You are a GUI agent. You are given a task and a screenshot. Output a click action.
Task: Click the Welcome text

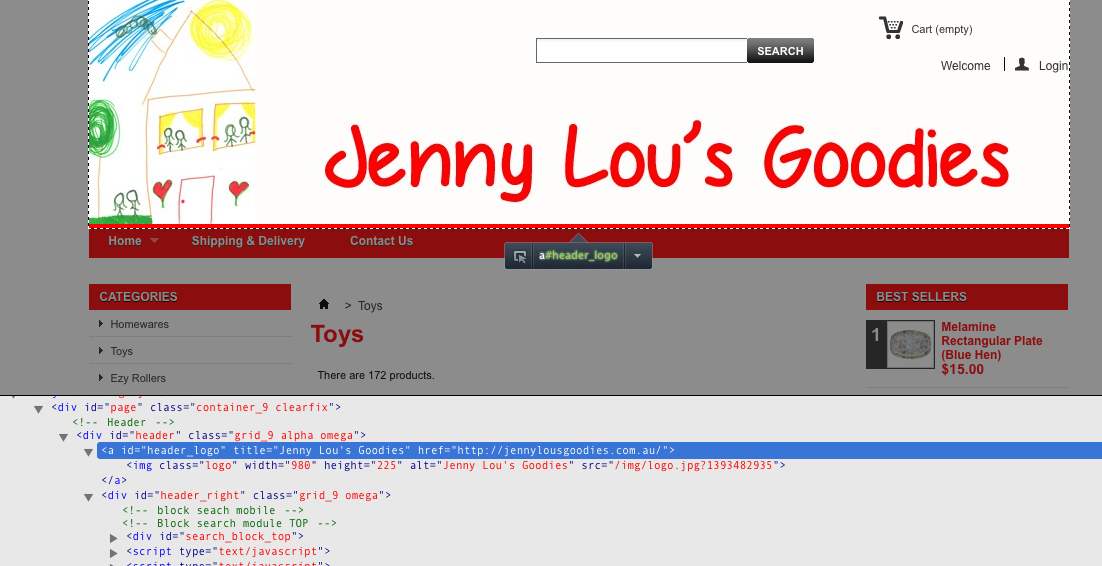966,66
